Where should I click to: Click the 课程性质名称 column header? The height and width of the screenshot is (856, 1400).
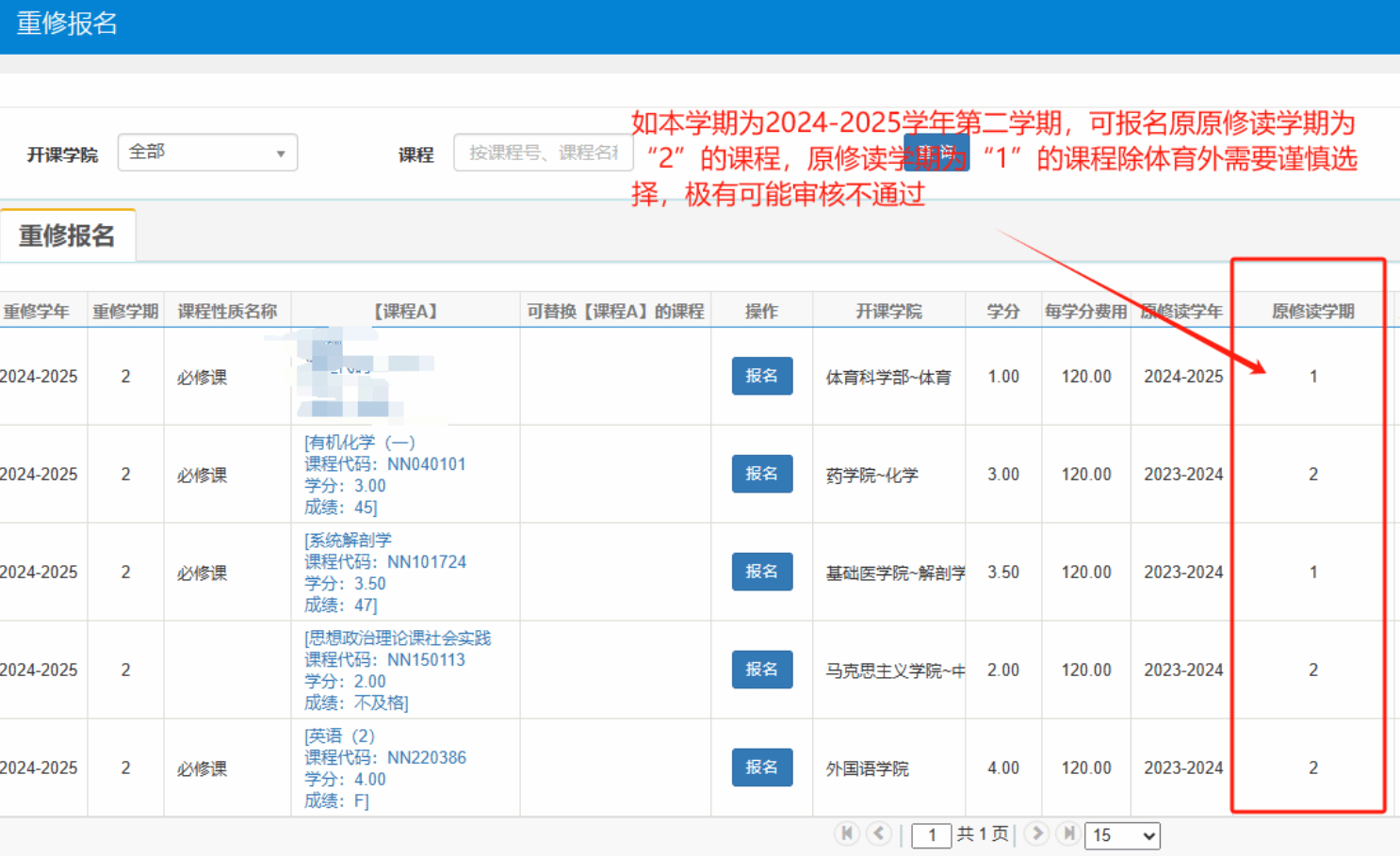227,311
